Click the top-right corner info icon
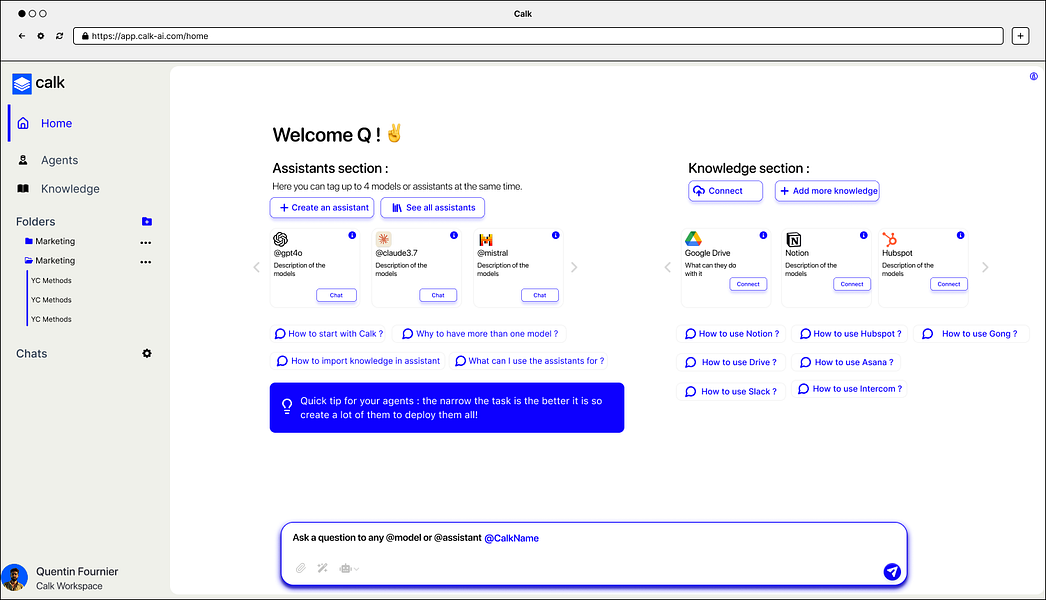The image size is (1046, 600). 1034,76
